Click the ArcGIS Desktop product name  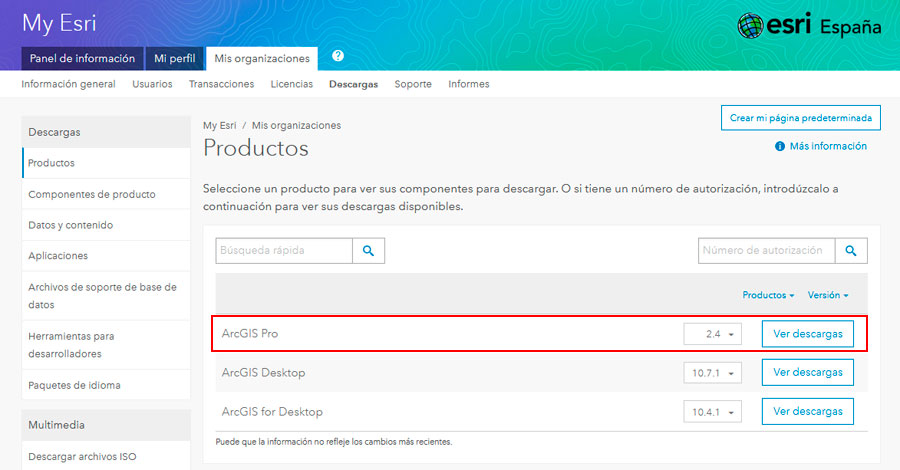[x=263, y=372]
